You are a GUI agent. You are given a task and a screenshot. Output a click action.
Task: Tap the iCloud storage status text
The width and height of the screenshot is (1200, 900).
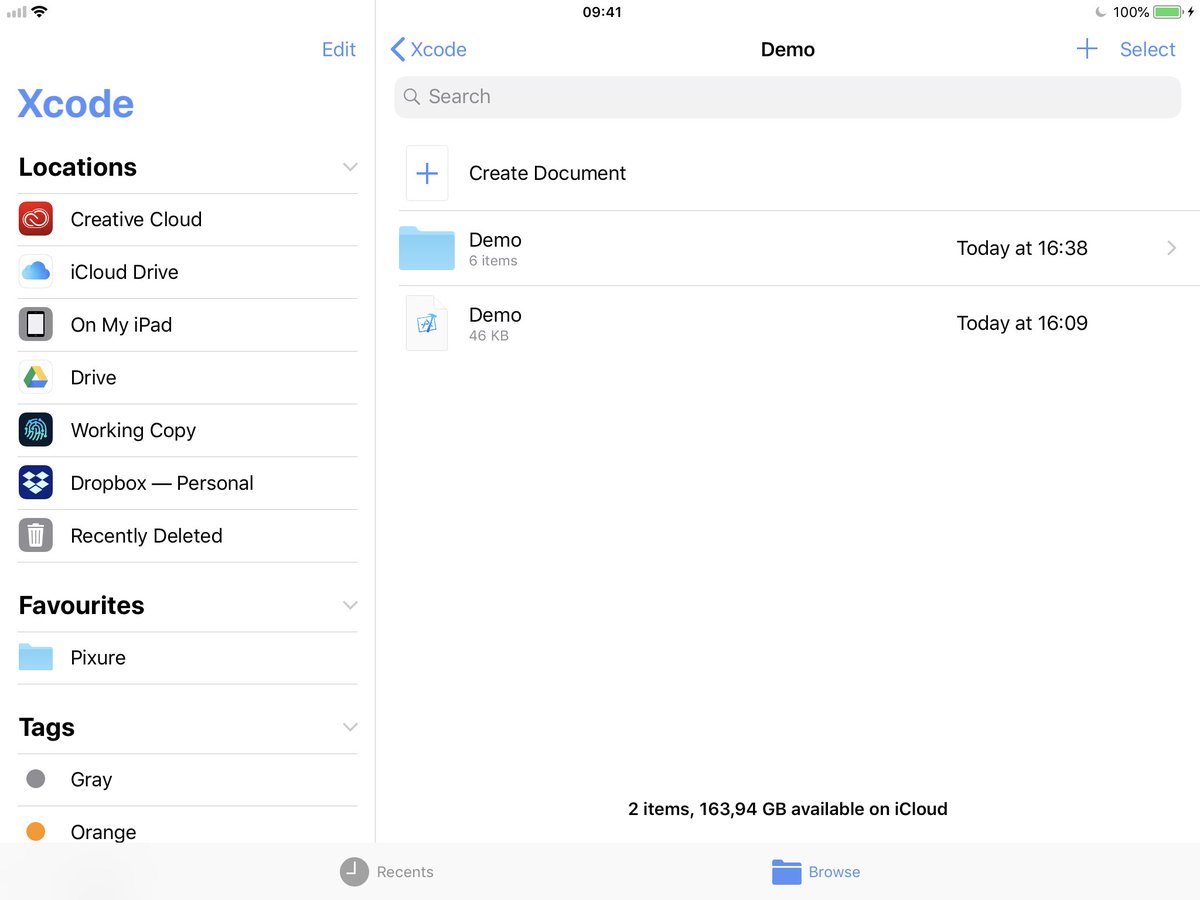[x=788, y=809]
